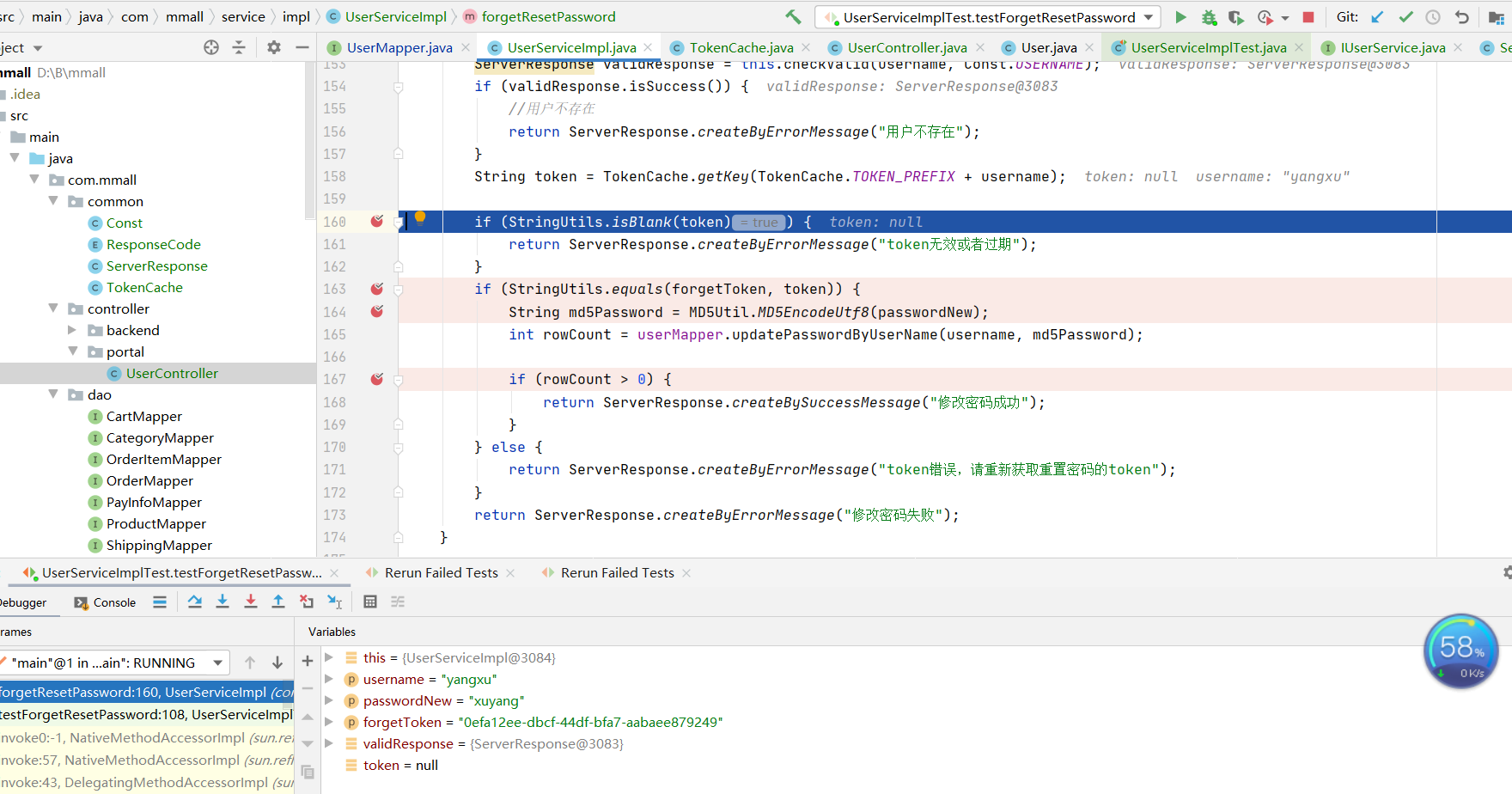The height and width of the screenshot is (794, 1512).
Task: Start debugging with the bug icon
Action: click(x=1209, y=17)
